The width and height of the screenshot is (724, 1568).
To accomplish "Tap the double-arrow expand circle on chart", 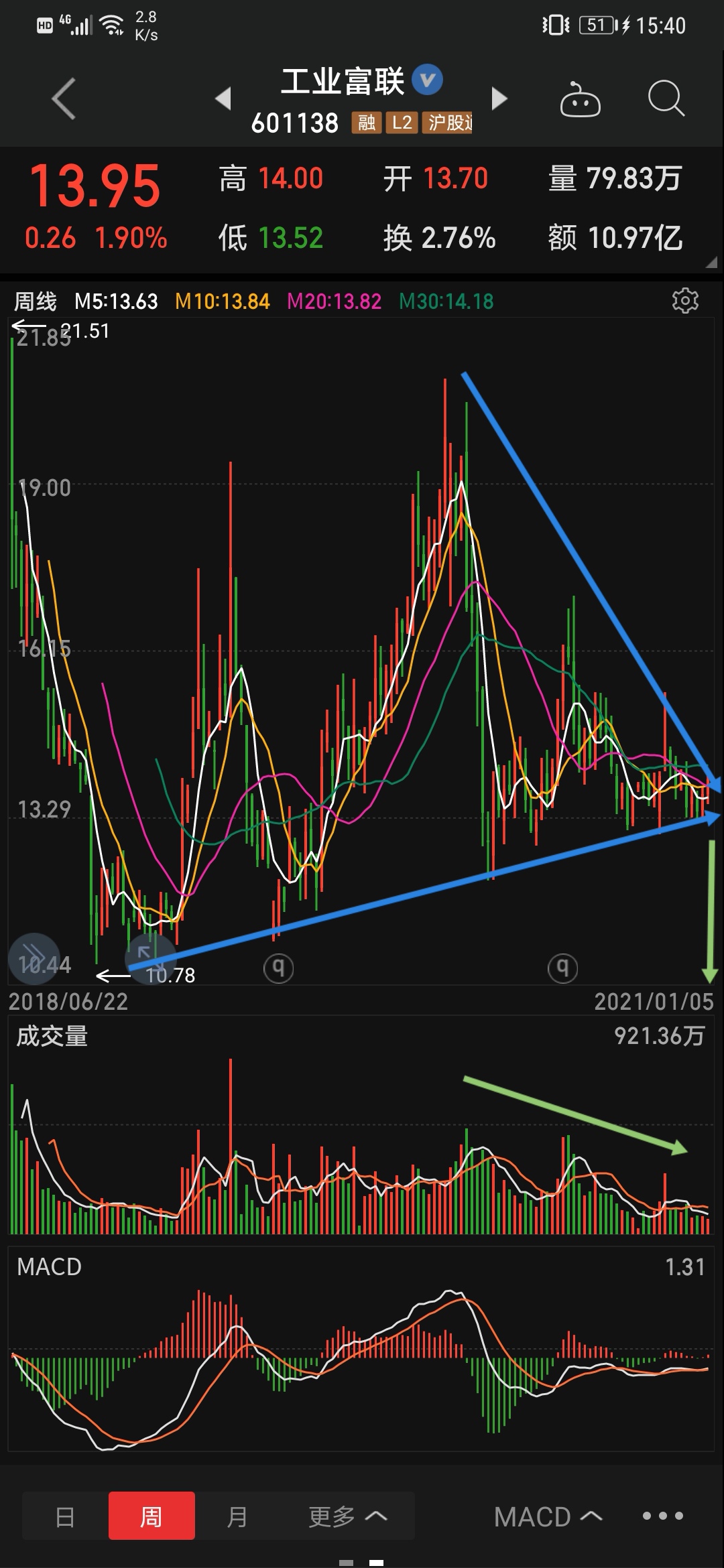I will [34, 959].
